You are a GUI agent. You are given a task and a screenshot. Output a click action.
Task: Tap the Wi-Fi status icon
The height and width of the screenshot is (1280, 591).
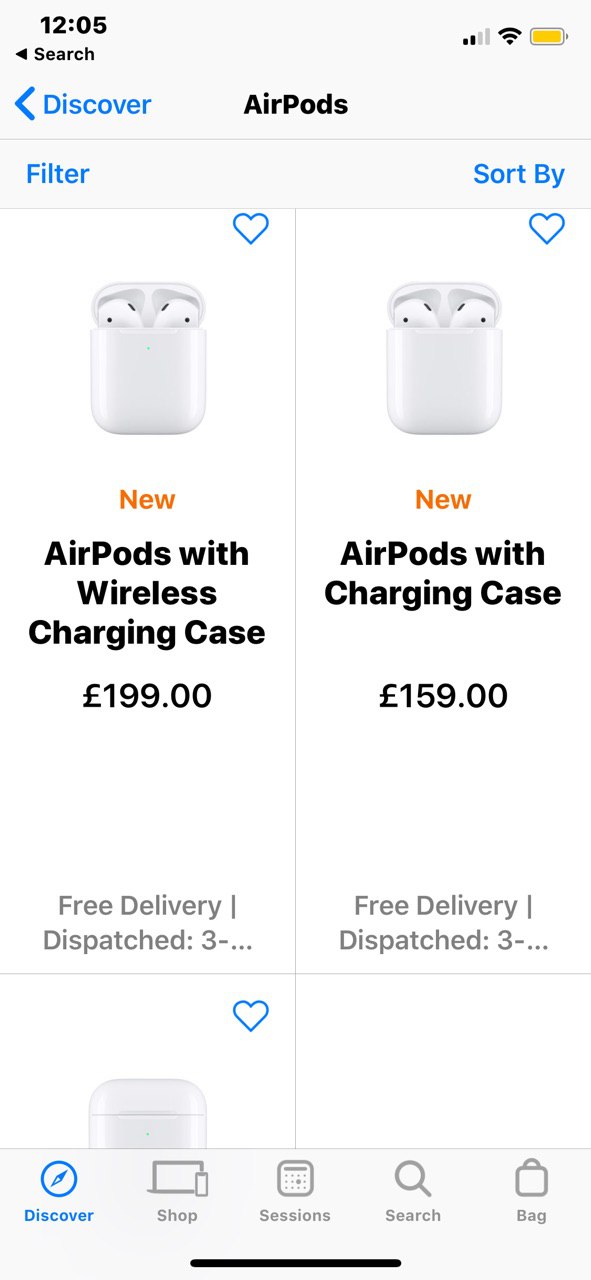510,37
